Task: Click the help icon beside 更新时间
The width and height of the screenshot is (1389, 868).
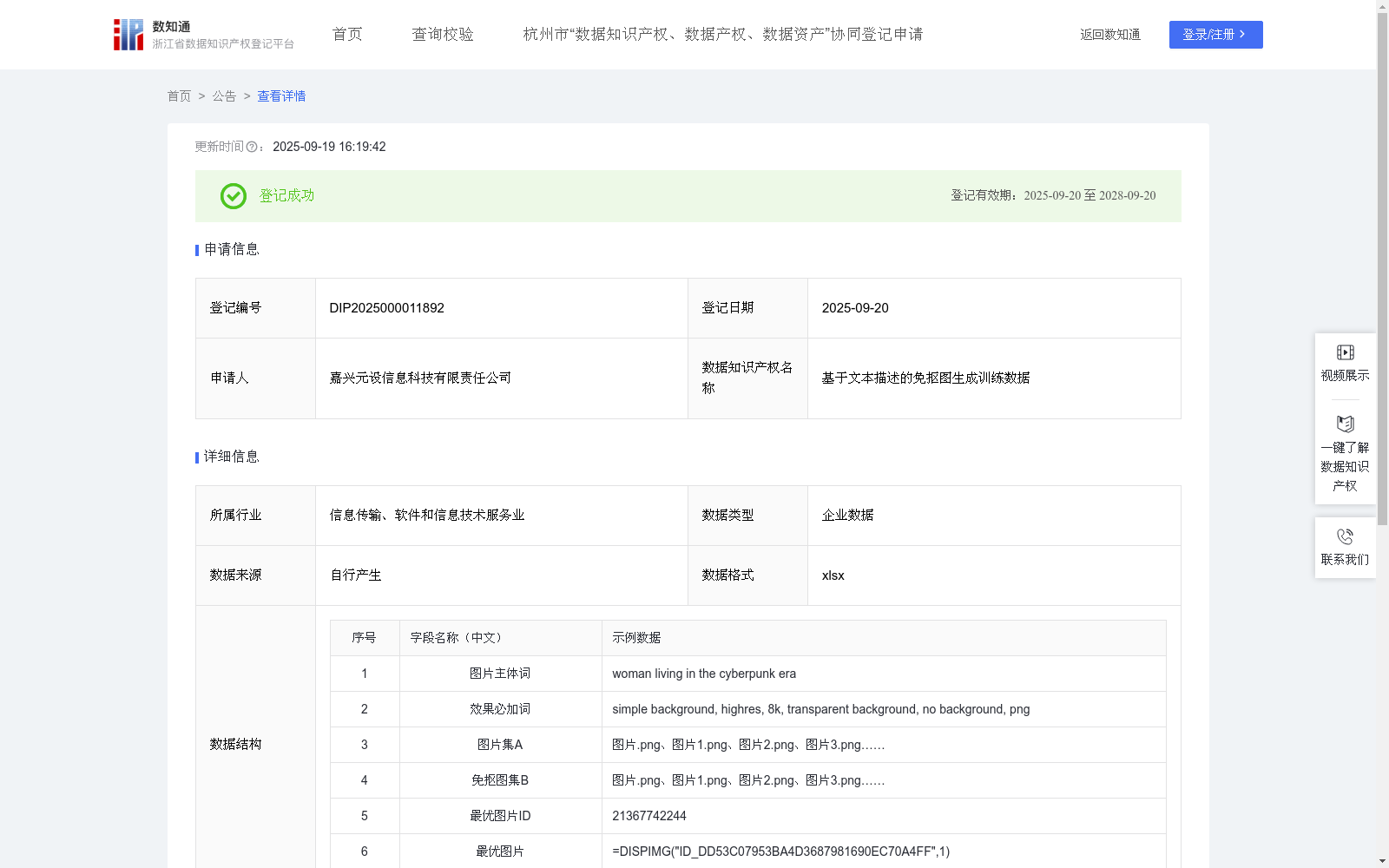Action: pyautogui.click(x=252, y=147)
